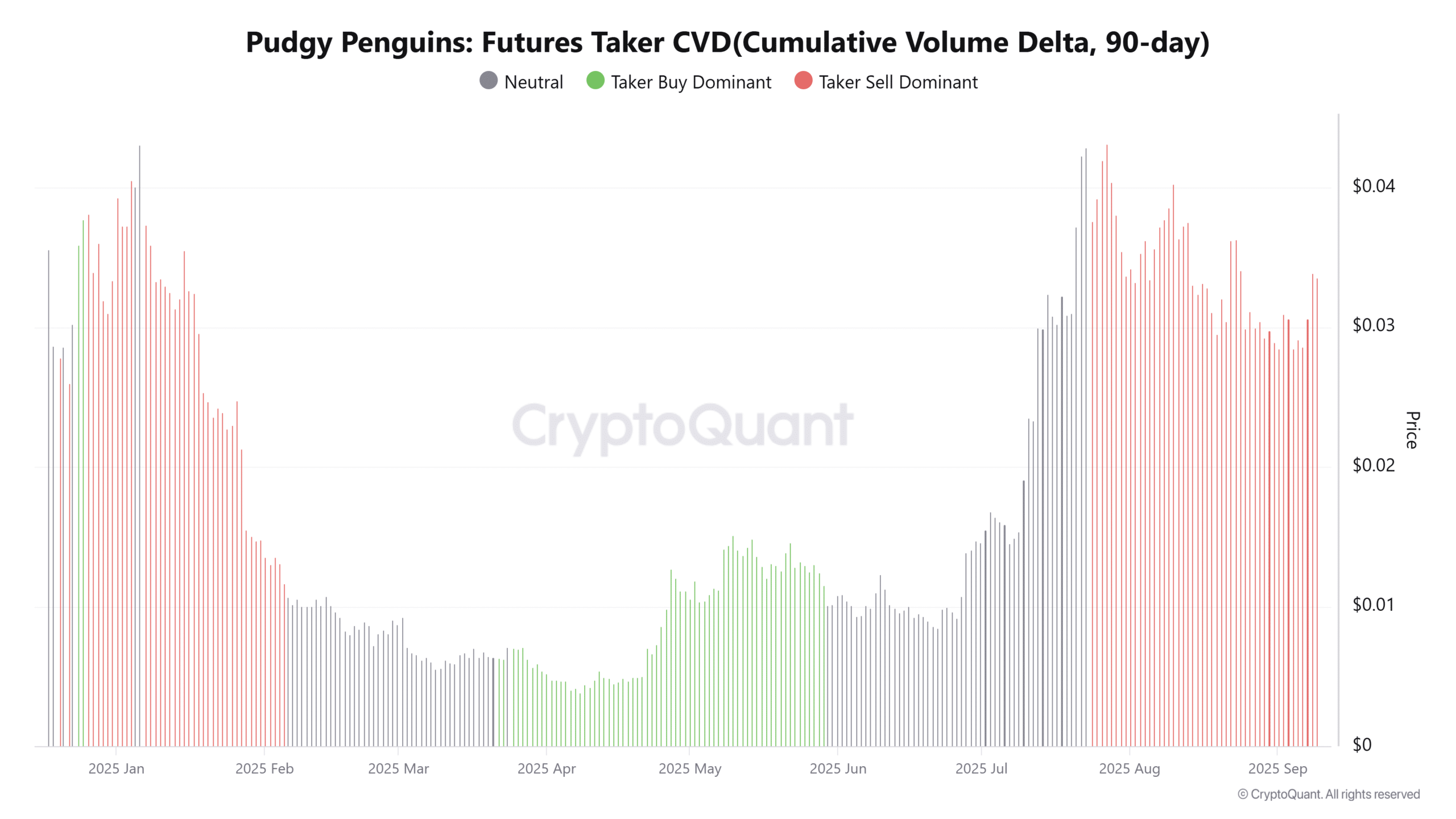This screenshot has height=819, width=1456.
Task: Click the 2025 May date label
Action: click(690, 768)
